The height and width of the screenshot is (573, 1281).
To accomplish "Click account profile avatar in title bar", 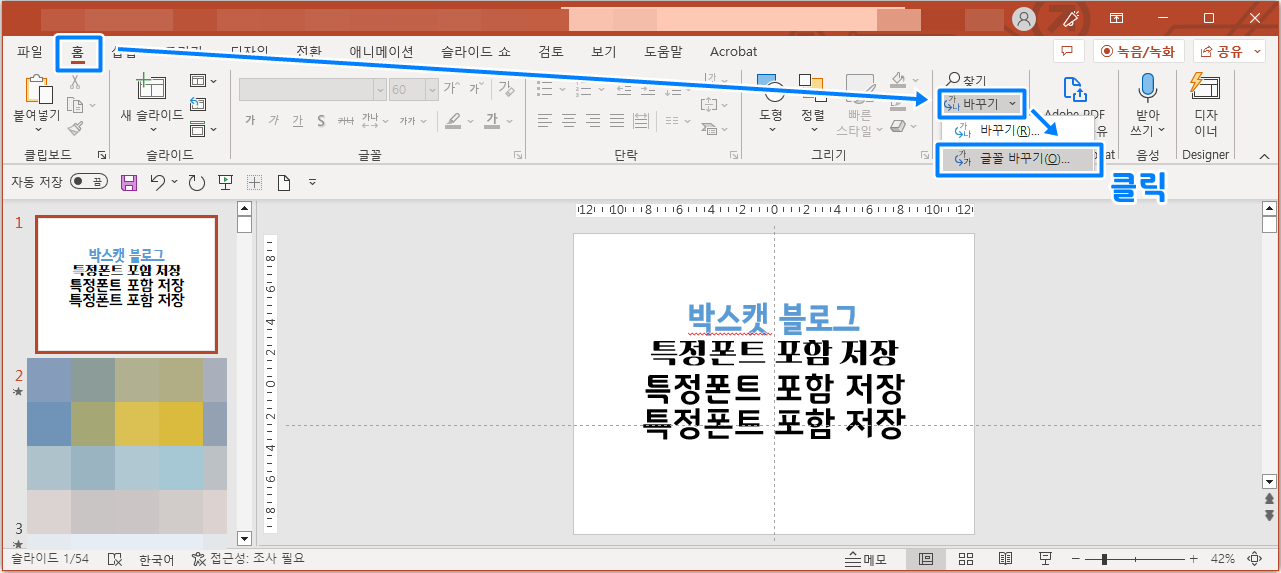I will coord(1024,18).
